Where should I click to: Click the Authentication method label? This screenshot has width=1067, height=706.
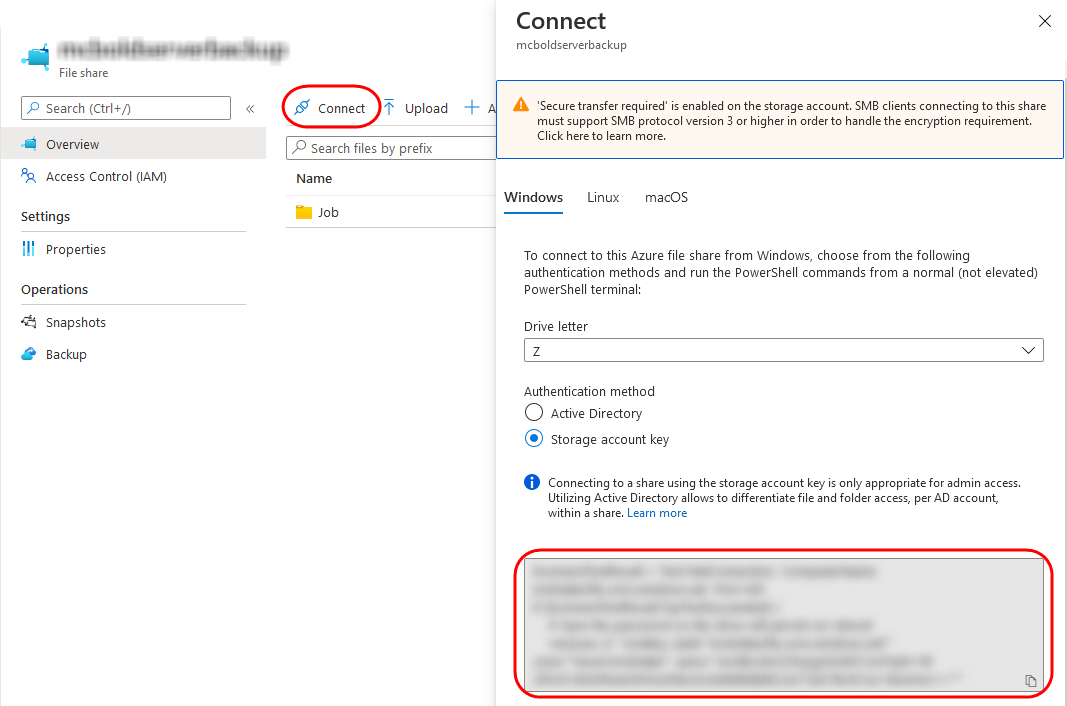pos(589,391)
